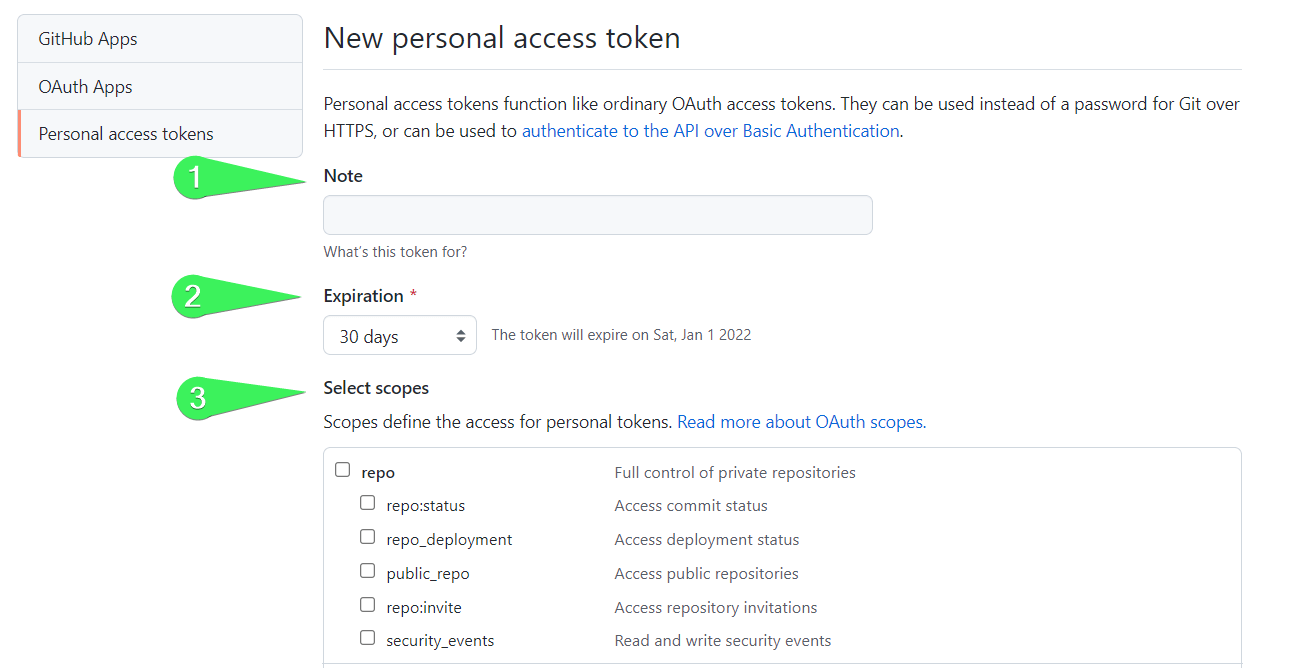
Task: Click the What's this token for? hint
Action: pyautogui.click(x=394, y=251)
